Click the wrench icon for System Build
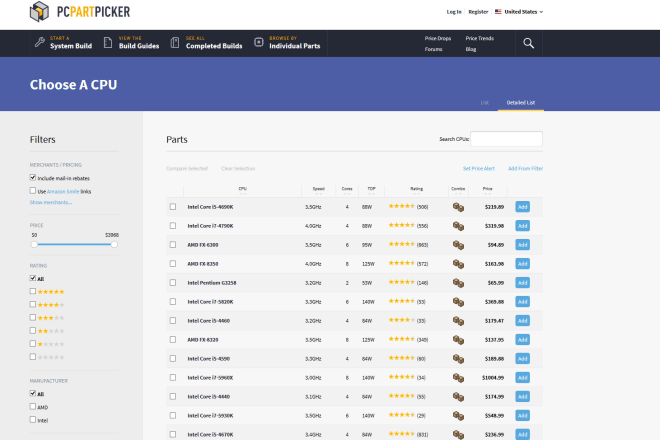Screen dimensions: 660x440 40,42
